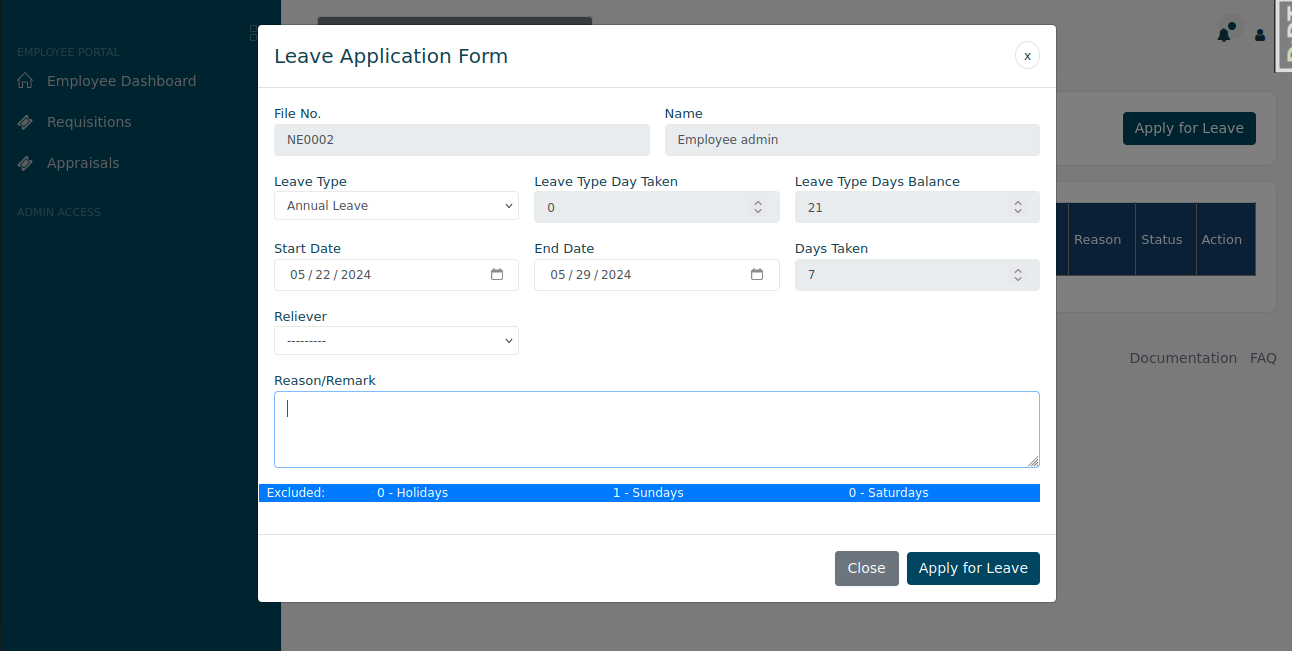Click the Employee Dashboard home icon

(x=25, y=81)
